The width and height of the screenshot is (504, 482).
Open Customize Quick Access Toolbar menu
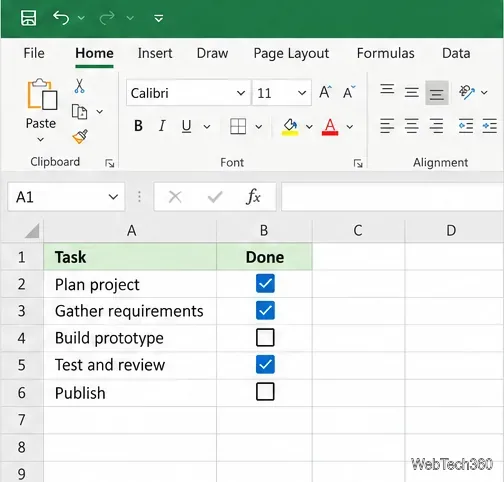coord(159,18)
